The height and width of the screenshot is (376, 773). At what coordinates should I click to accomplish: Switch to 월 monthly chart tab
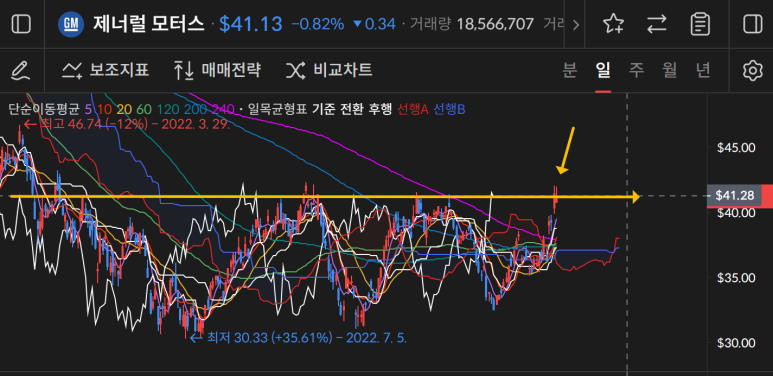669,70
